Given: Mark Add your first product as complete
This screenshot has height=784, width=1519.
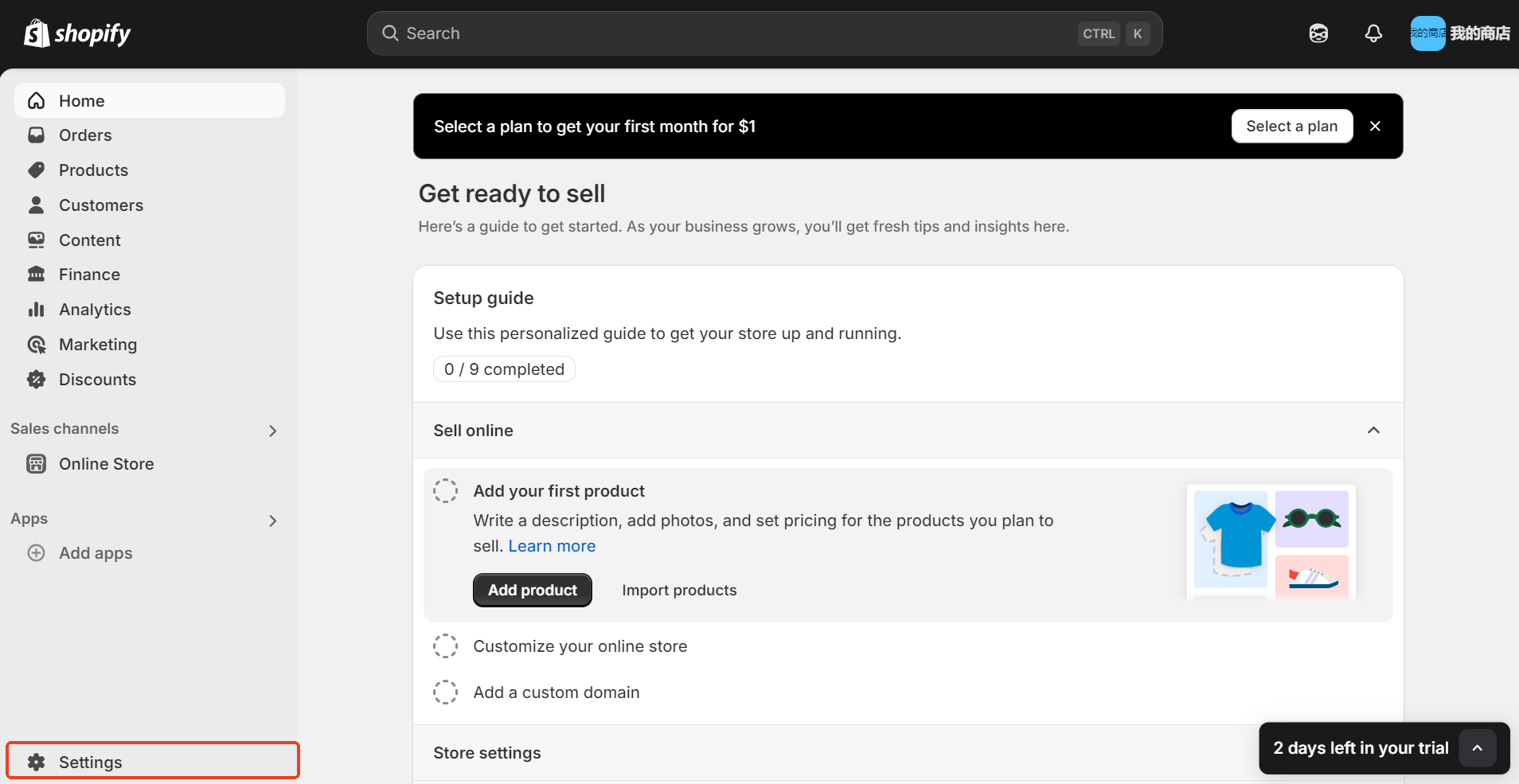Looking at the screenshot, I should pyautogui.click(x=446, y=490).
